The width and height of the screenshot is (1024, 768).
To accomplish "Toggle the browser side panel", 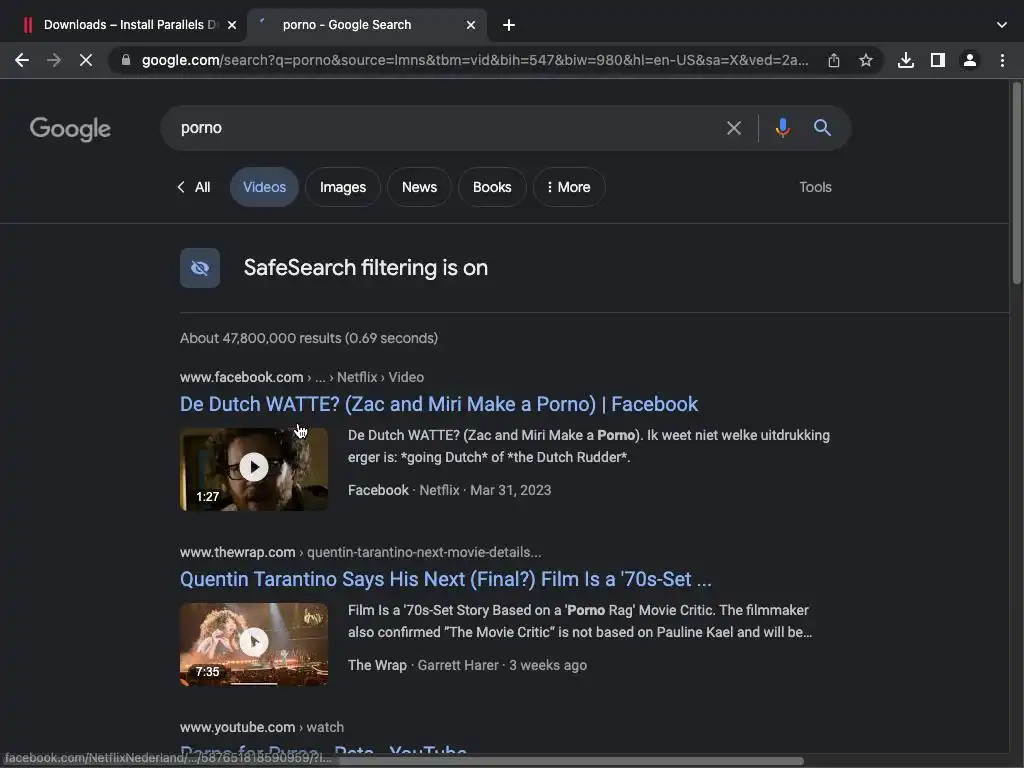I will (938, 61).
